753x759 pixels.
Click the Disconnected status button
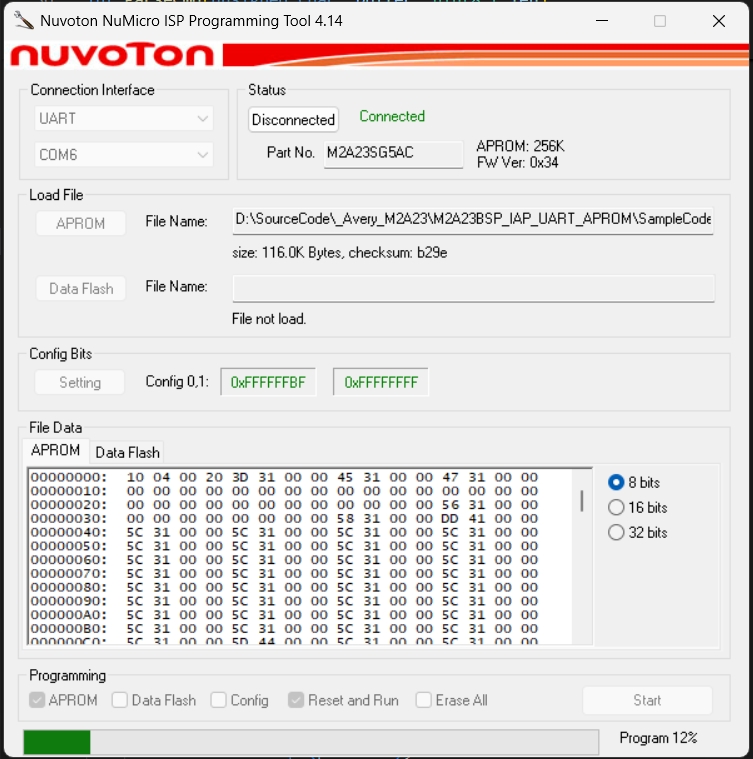pos(293,120)
